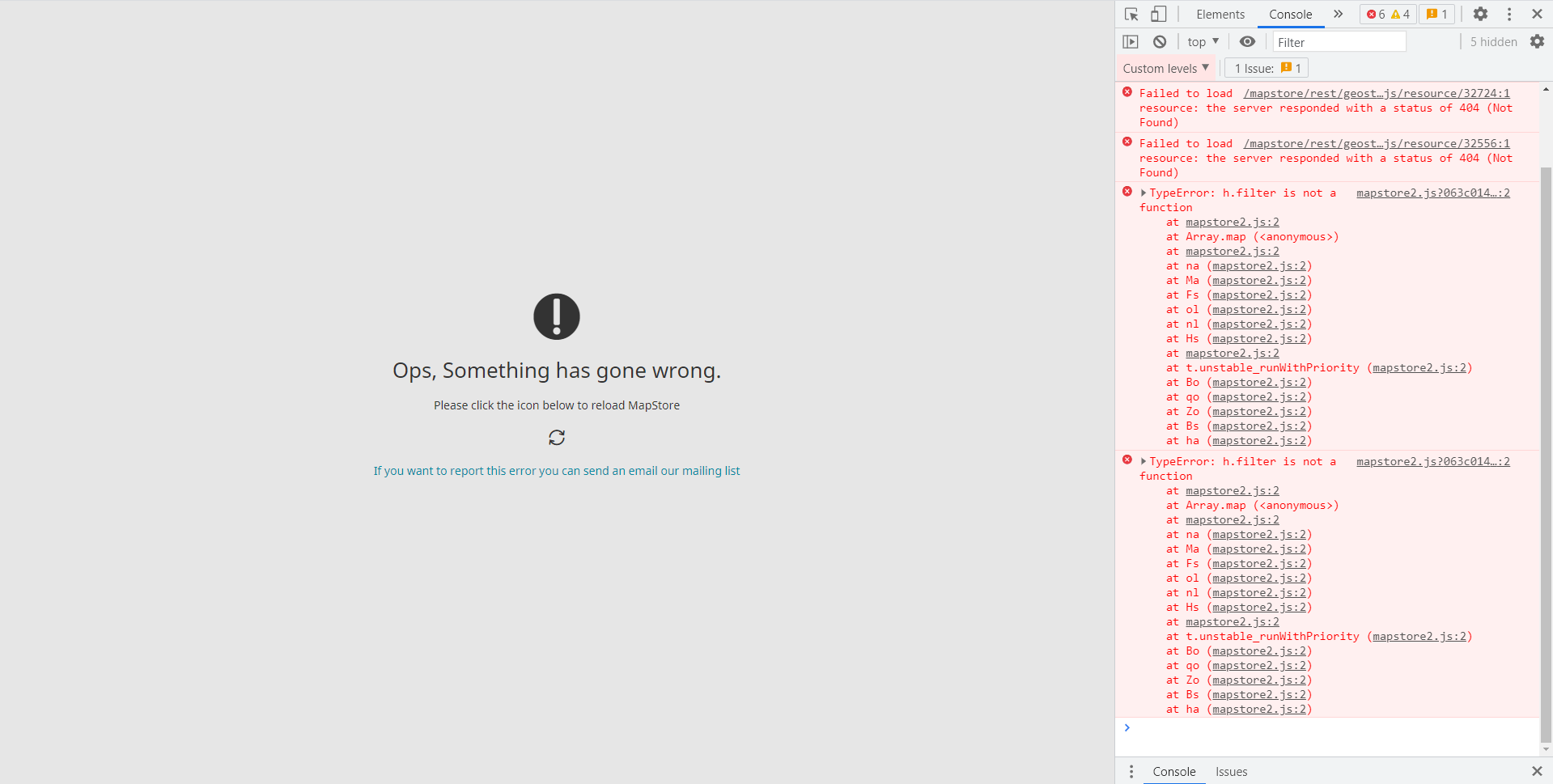1553x784 pixels.
Task: Open the top JavaScript context dropdown
Action: 1203,42
